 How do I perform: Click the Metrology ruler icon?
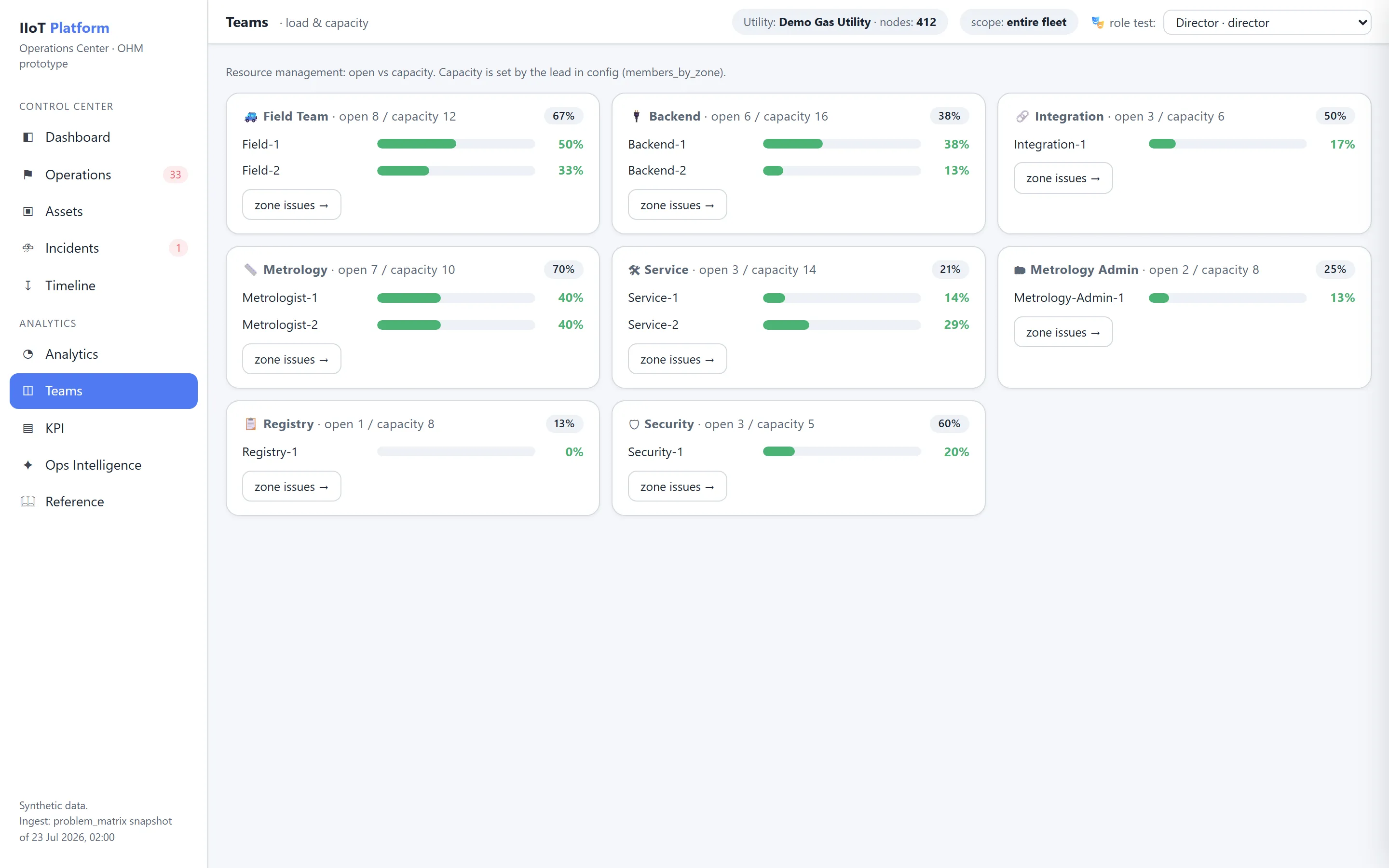click(x=251, y=270)
